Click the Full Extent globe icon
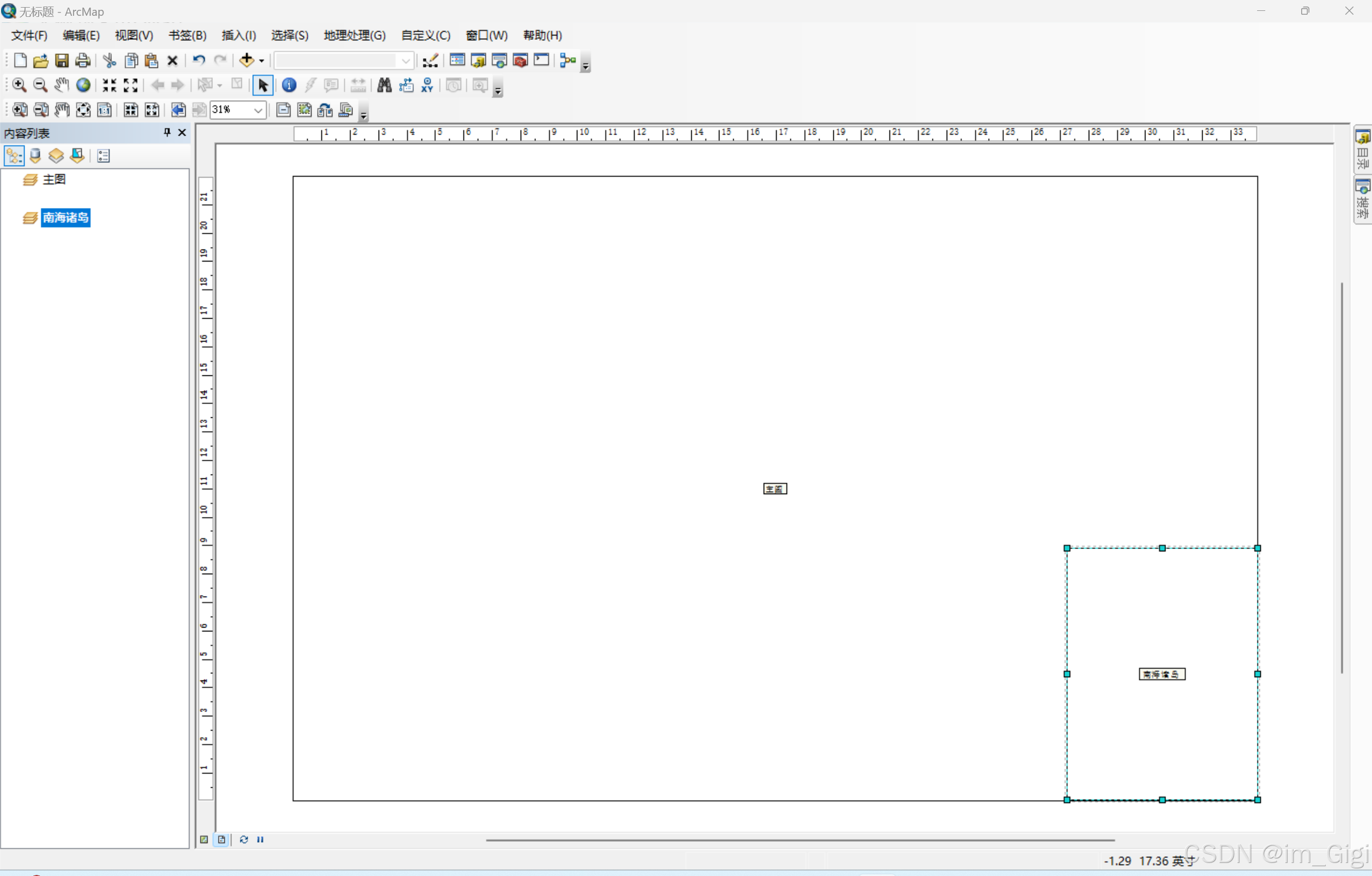1372x876 pixels. tap(83, 85)
